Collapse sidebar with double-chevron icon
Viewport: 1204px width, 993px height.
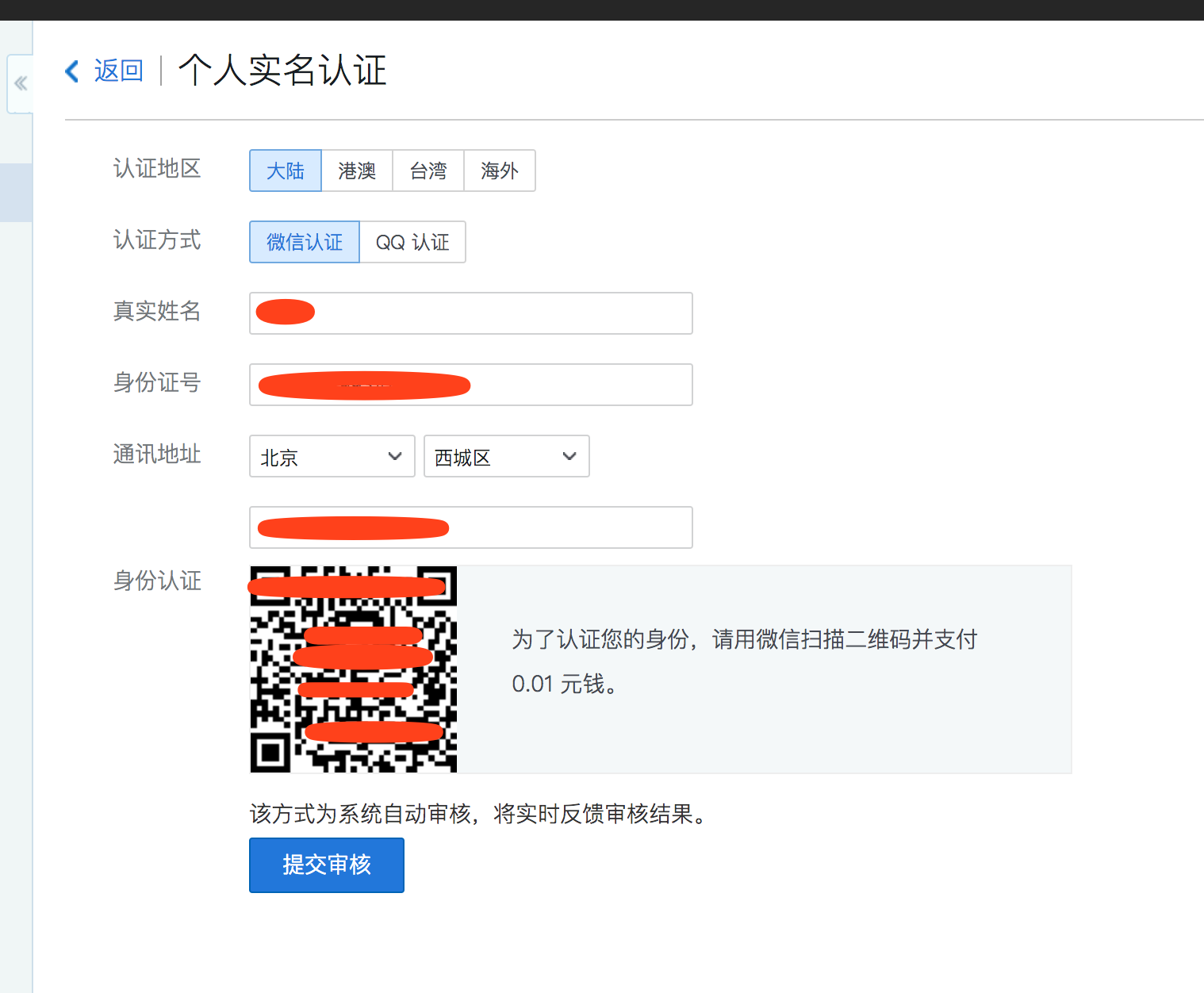pos(21,83)
